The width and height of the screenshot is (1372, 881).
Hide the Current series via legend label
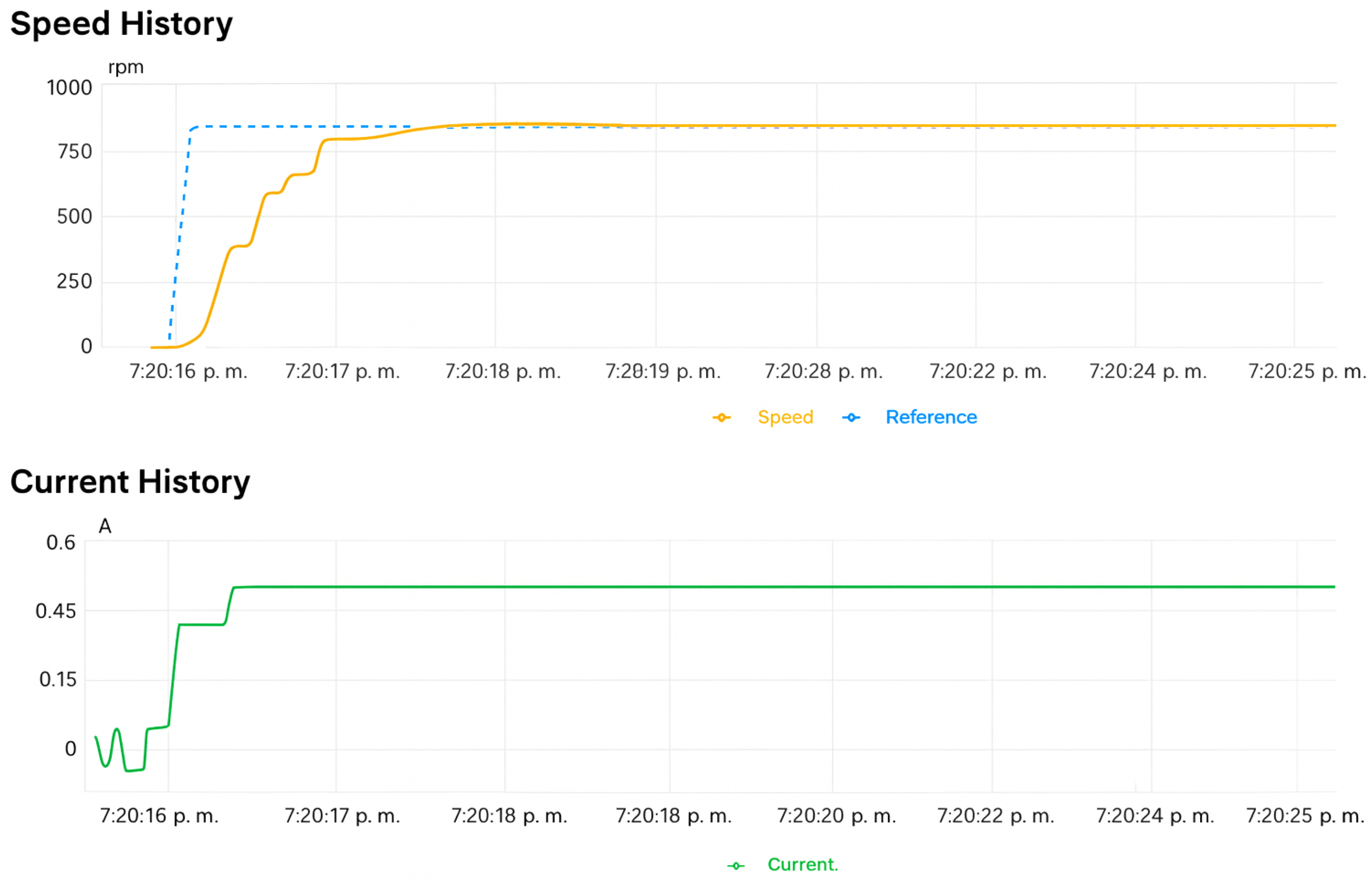[802, 864]
